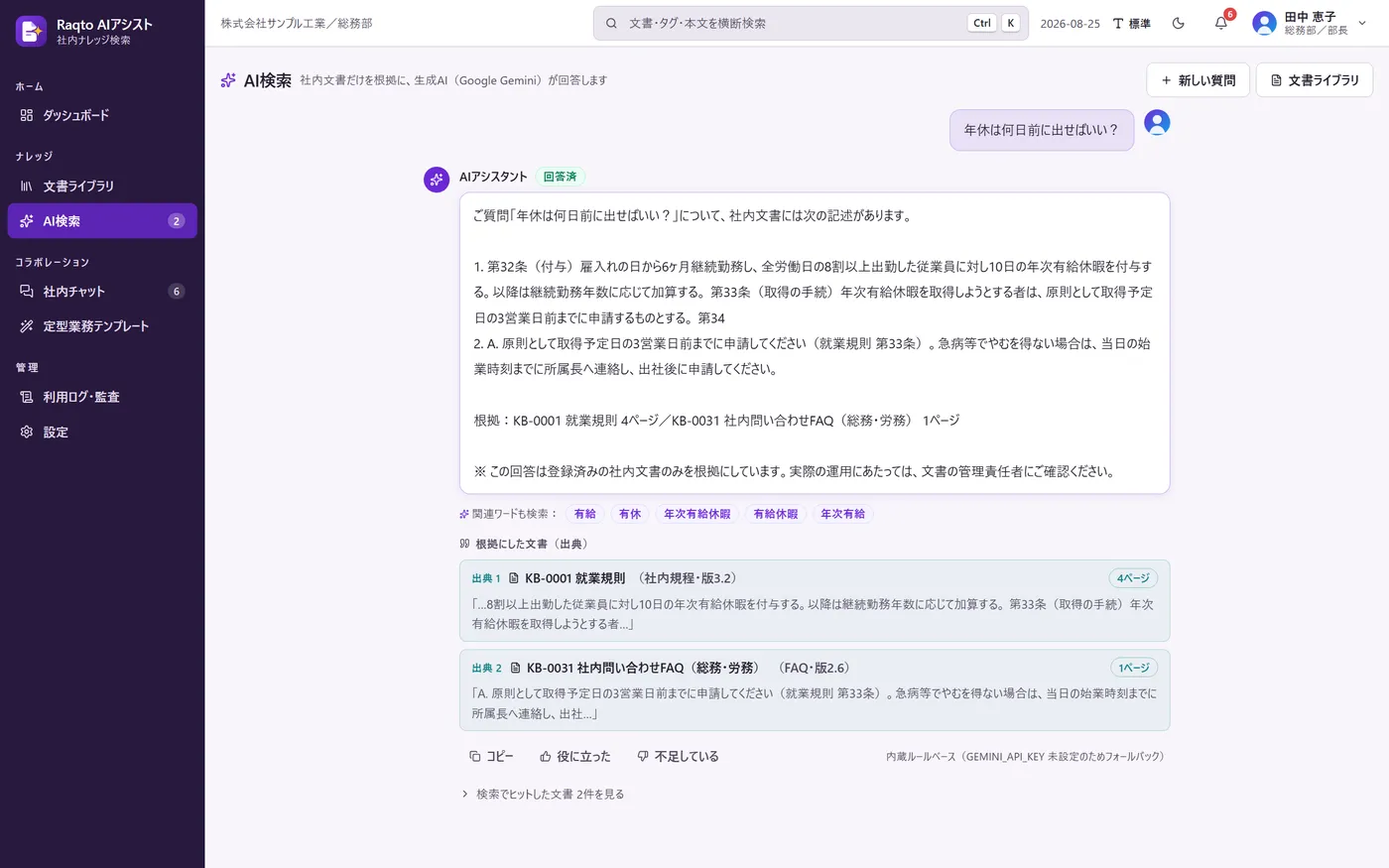Viewport: 1389px width, 868px height.
Task: Click 新しい質問 button
Action: coord(1199,80)
